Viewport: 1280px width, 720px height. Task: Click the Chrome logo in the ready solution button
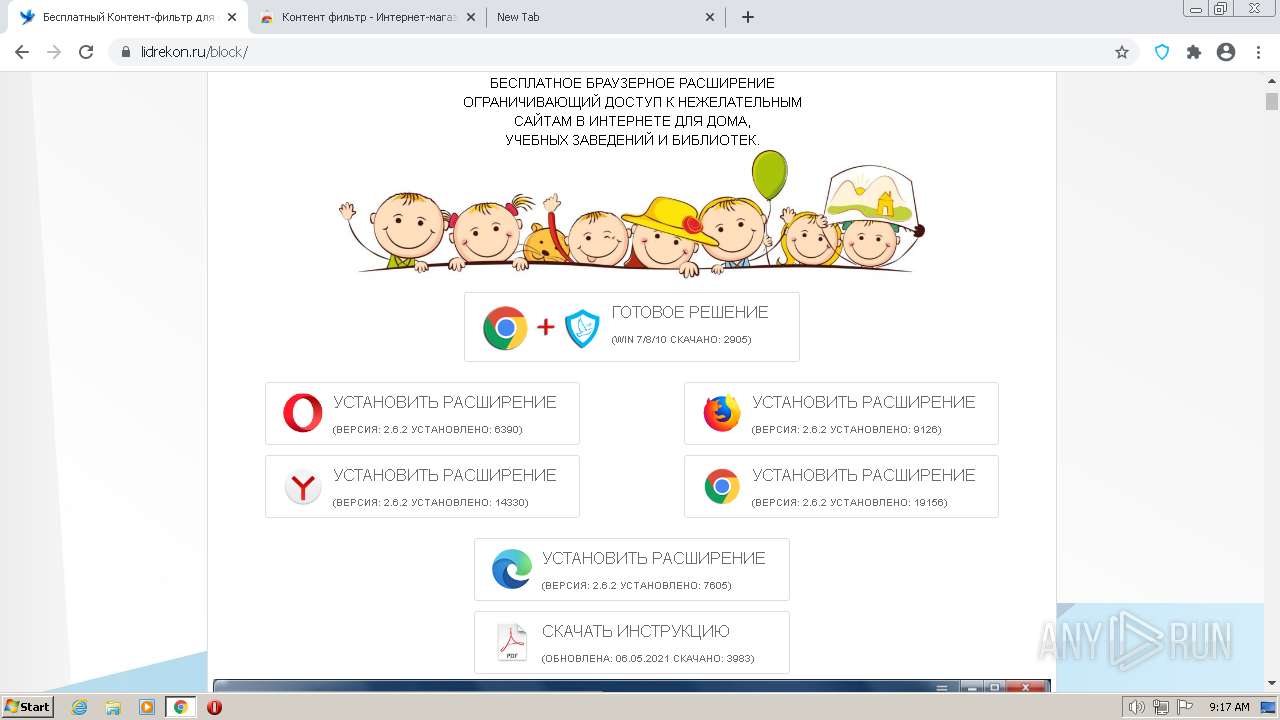(x=505, y=327)
